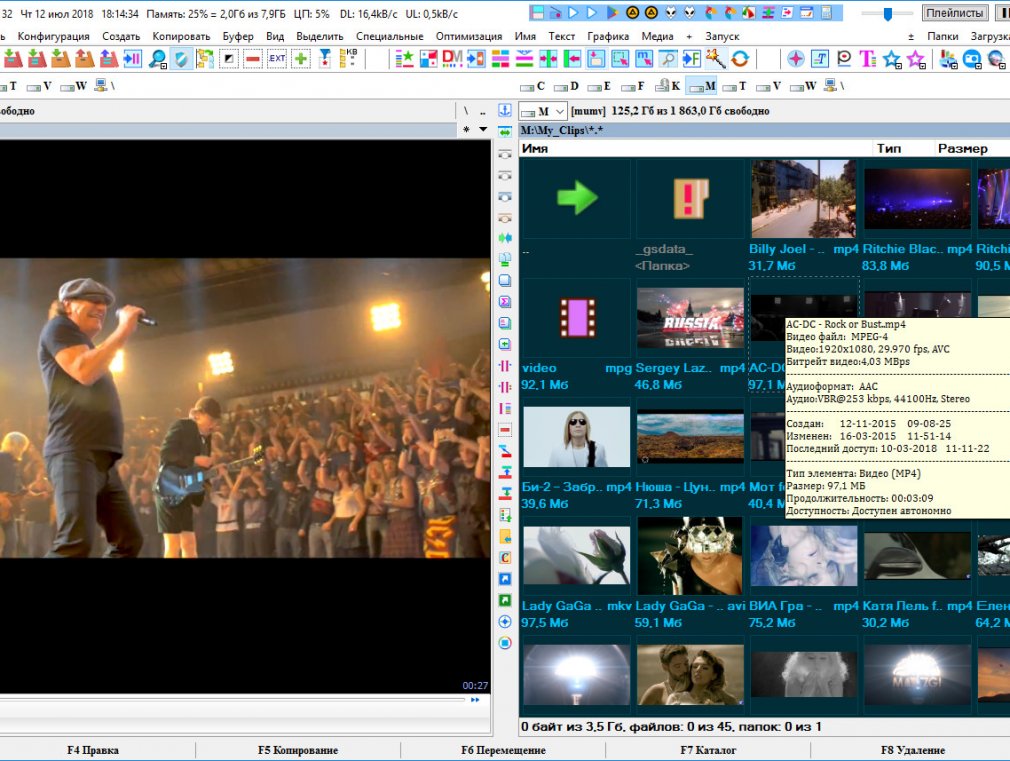Open the globe icon dropdown in toolbar

tap(995, 59)
